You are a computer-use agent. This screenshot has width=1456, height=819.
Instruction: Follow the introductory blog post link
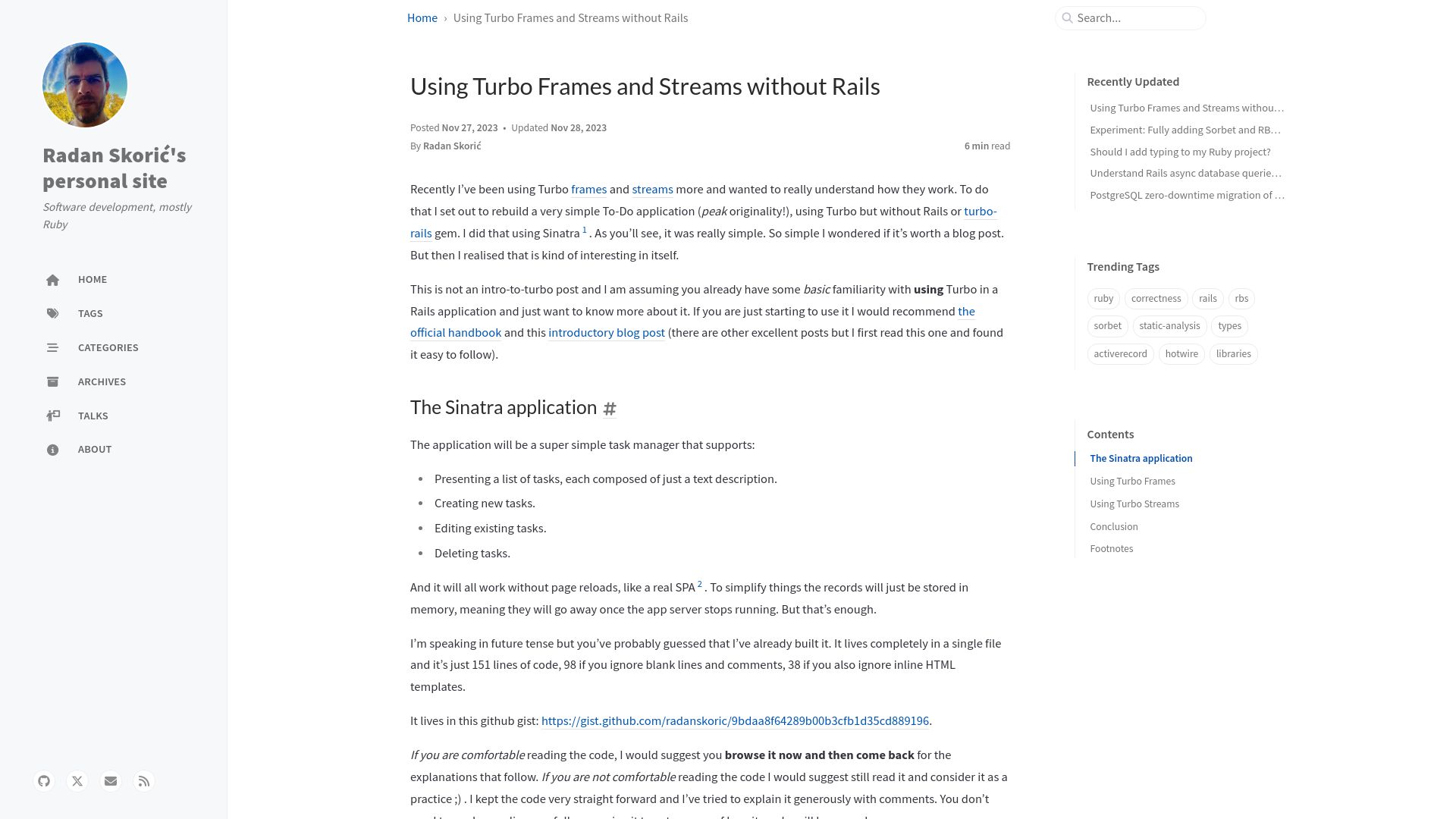(x=607, y=333)
